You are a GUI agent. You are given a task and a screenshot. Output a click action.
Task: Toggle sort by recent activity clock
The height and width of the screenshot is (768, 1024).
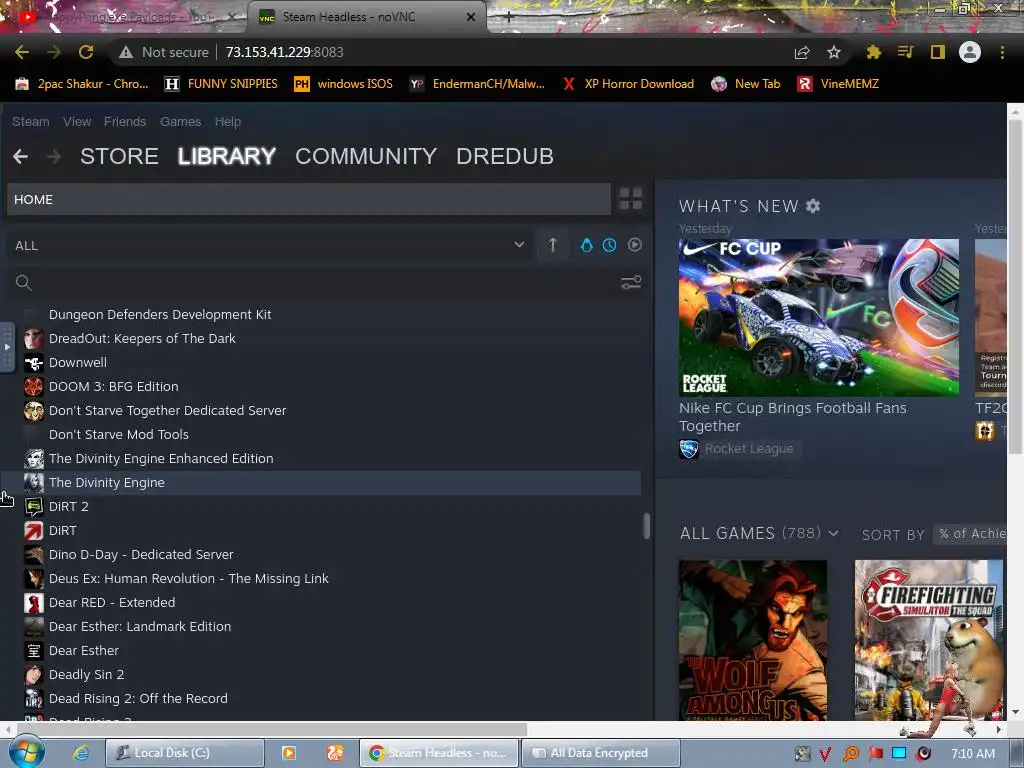click(609, 245)
